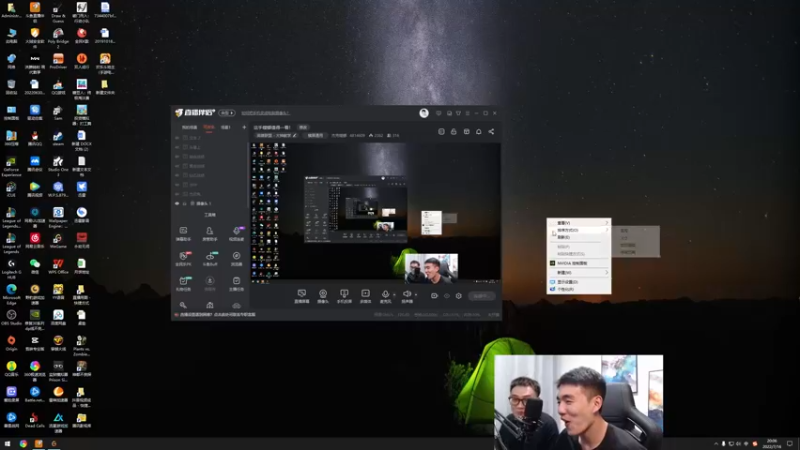
Task: Open the Steam desktop shortcut
Action: click(58, 138)
